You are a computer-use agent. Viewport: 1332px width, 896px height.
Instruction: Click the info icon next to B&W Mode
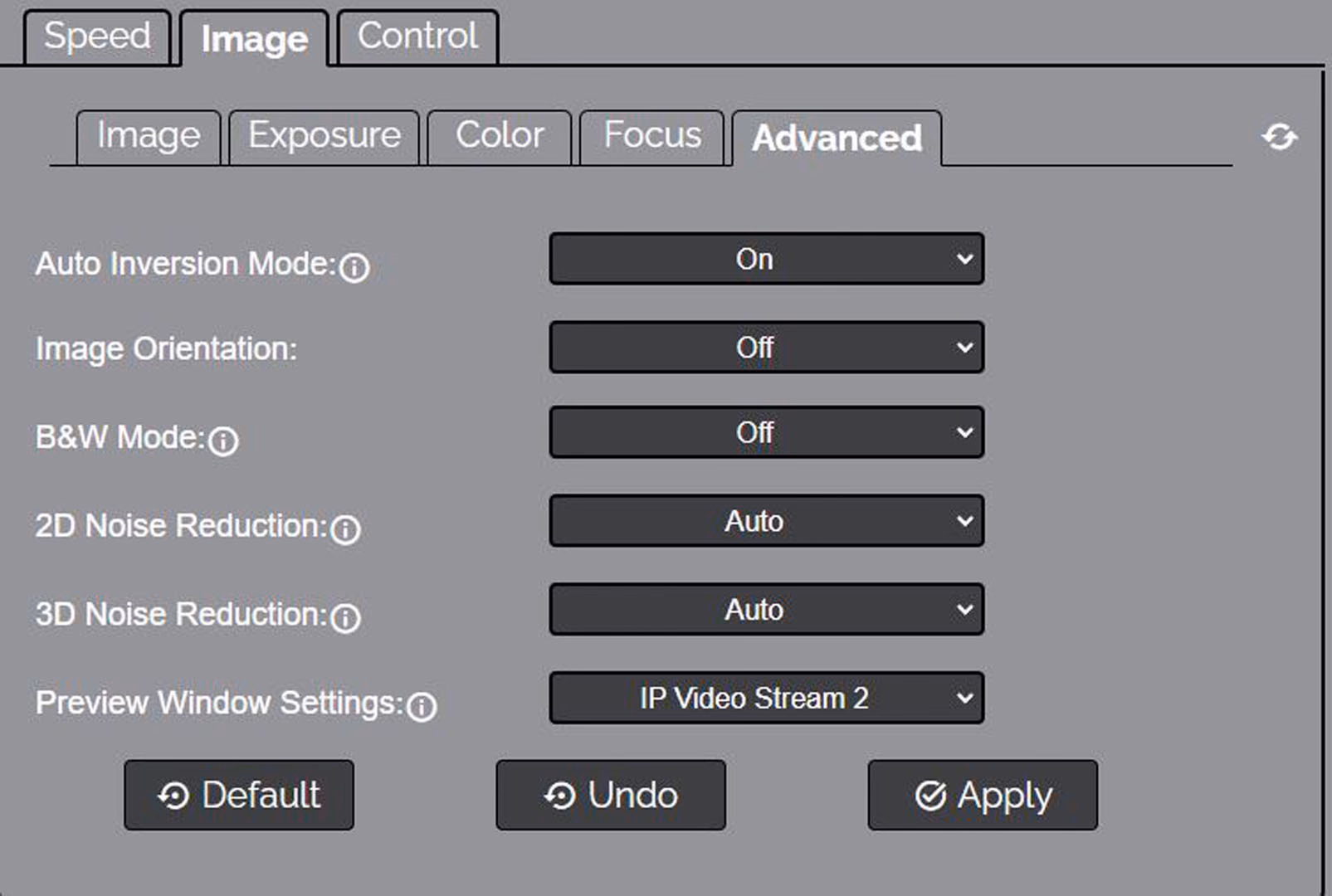223,441
